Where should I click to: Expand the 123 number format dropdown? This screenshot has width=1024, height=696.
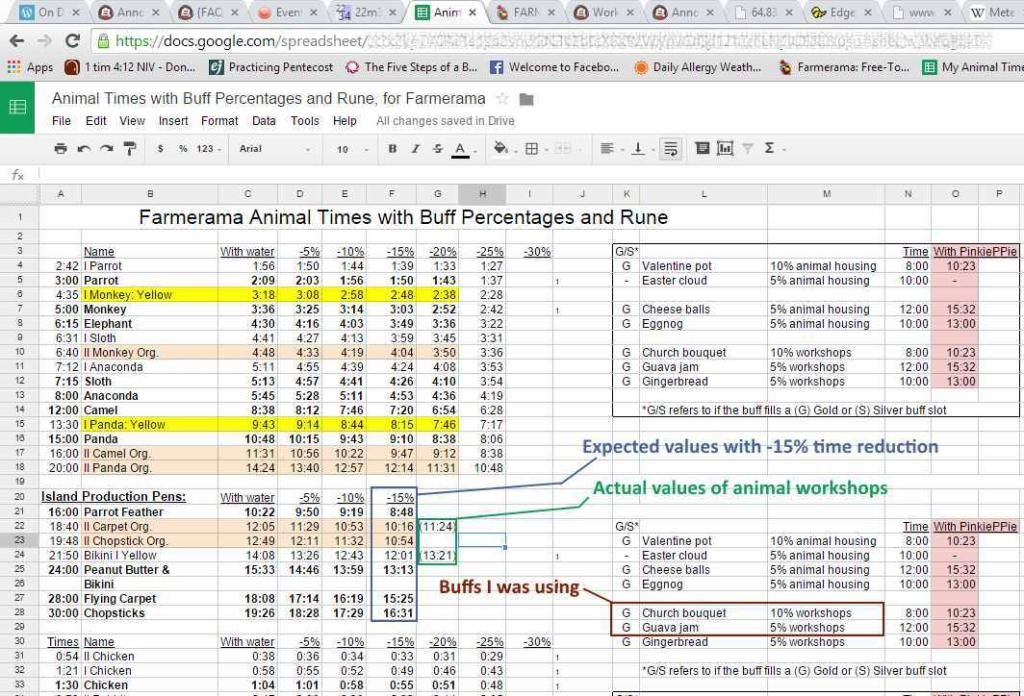(208, 148)
